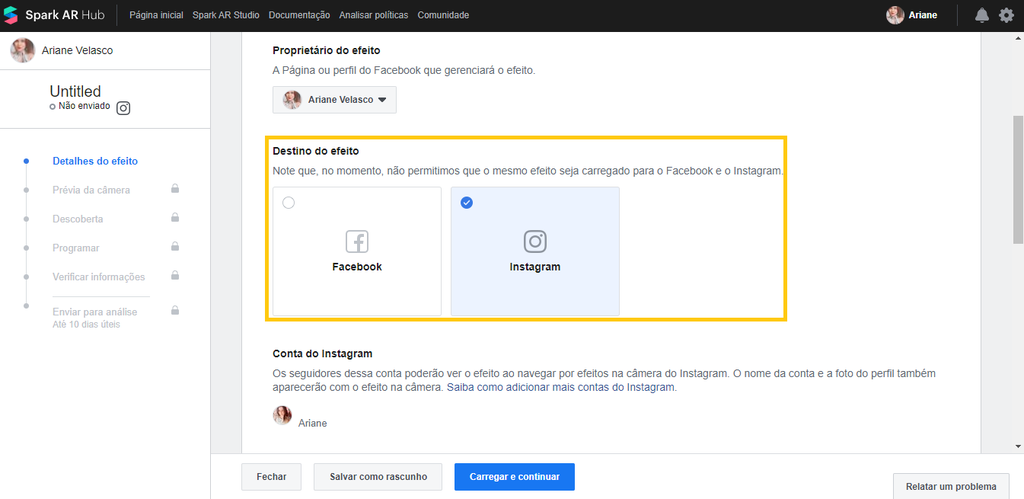Open the Spark AR Studio menu item
Screen dimensions: 1024x499
(226, 15)
